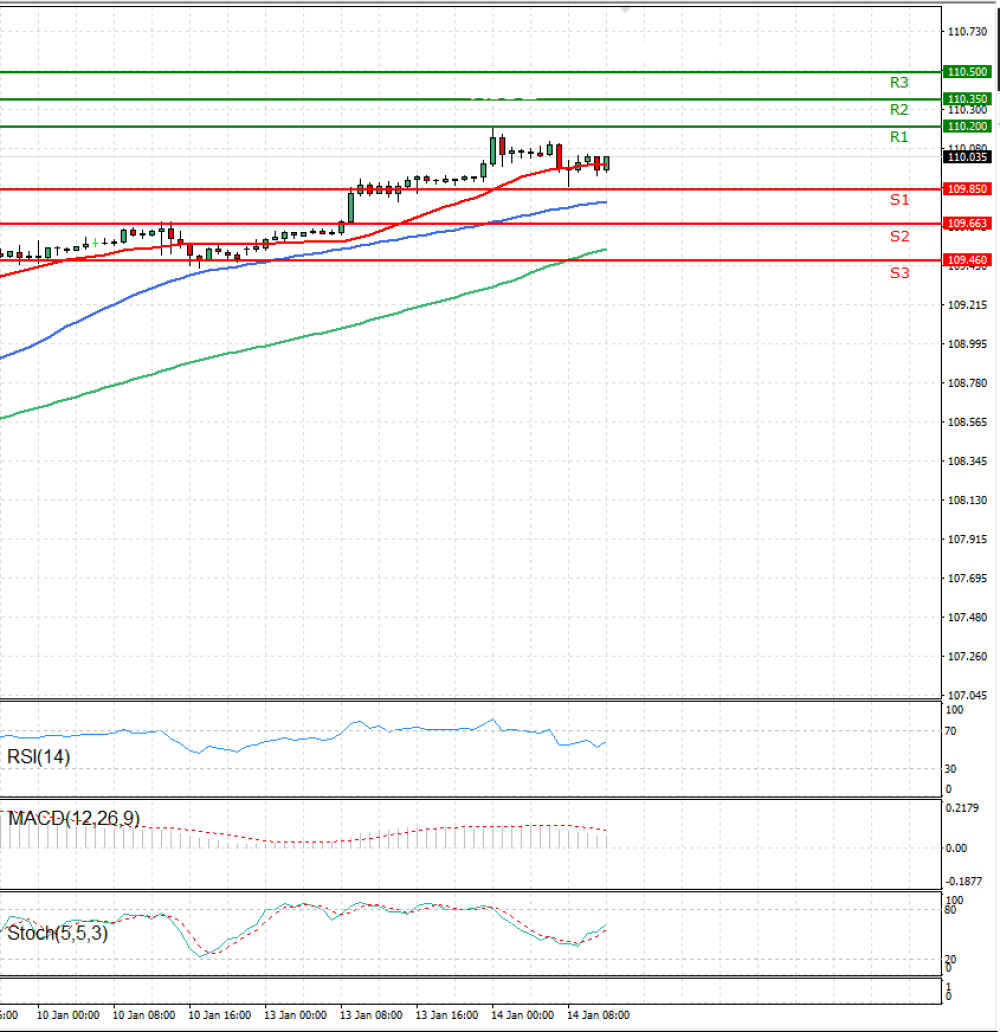Click the 110.730 price scale value
The width and height of the screenshot is (1000, 1032).
[x=967, y=32]
